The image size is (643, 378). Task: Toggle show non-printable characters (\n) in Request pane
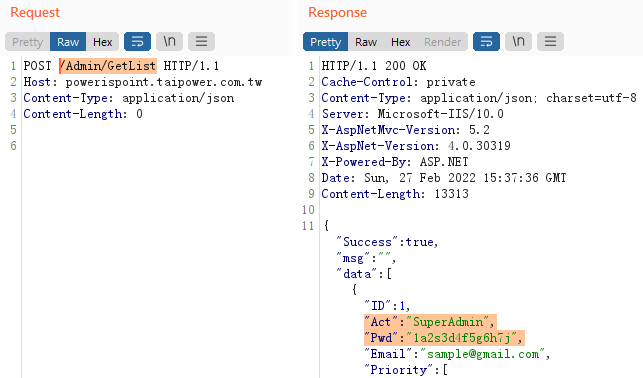click(x=169, y=41)
